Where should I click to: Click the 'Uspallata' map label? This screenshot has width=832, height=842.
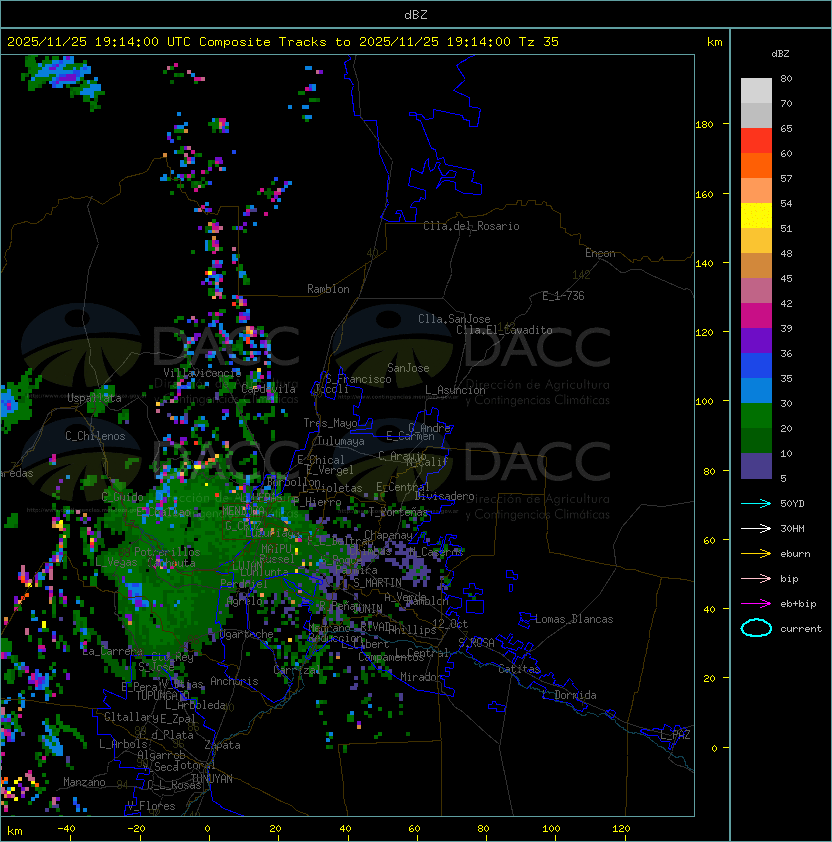coord(95,398)
